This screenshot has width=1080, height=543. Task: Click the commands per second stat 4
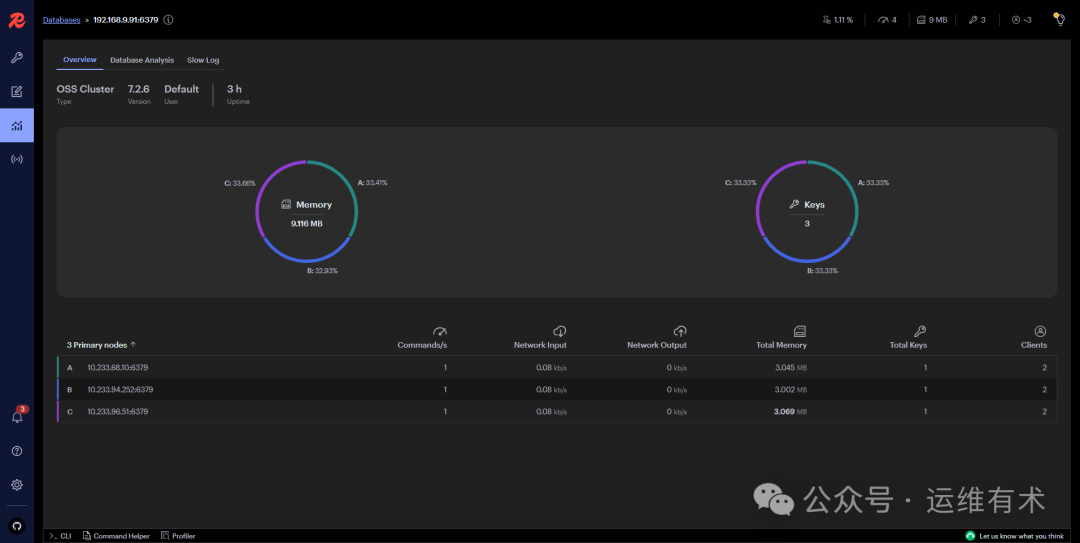coord(887,20)
